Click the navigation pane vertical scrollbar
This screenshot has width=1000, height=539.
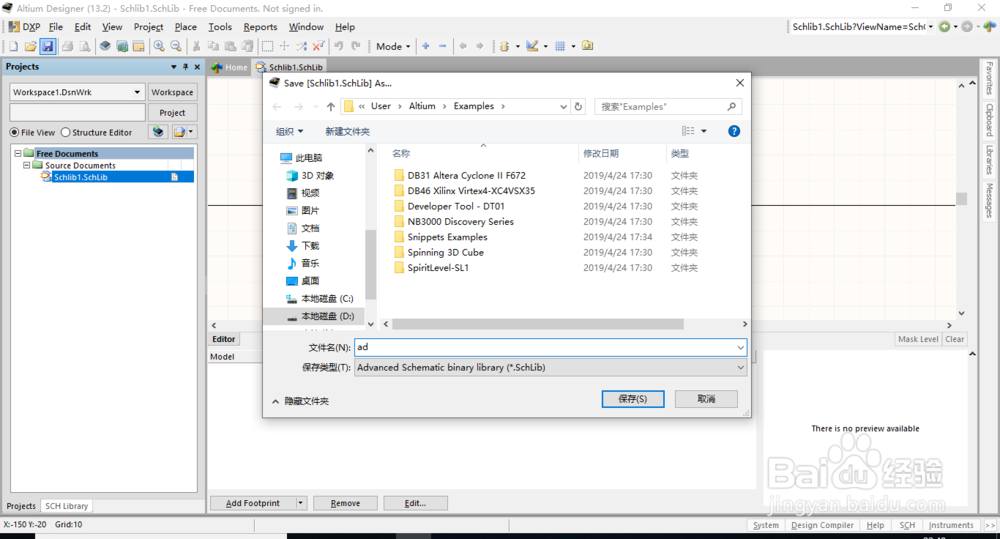click(371, 265)
